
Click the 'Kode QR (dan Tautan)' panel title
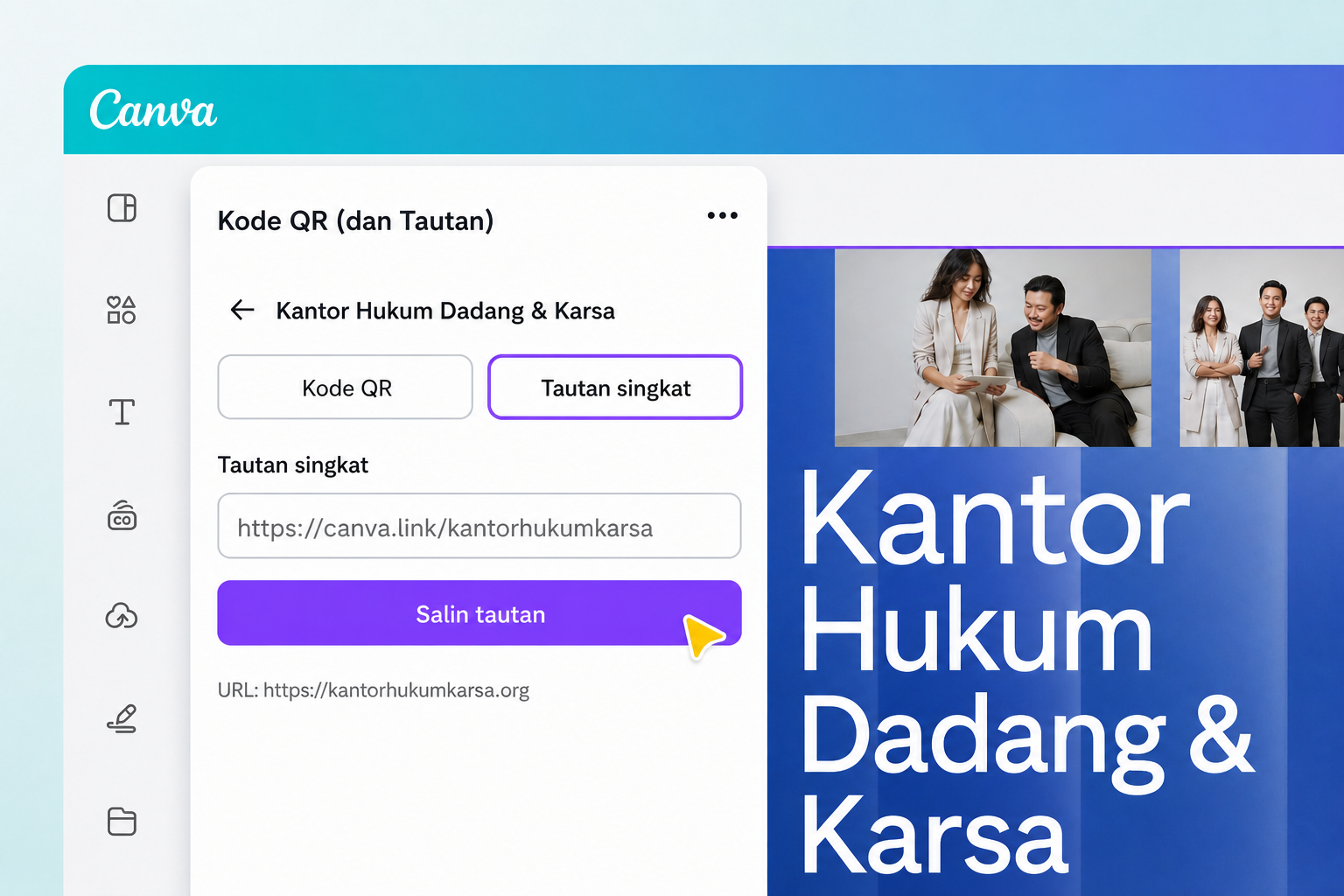355,220
